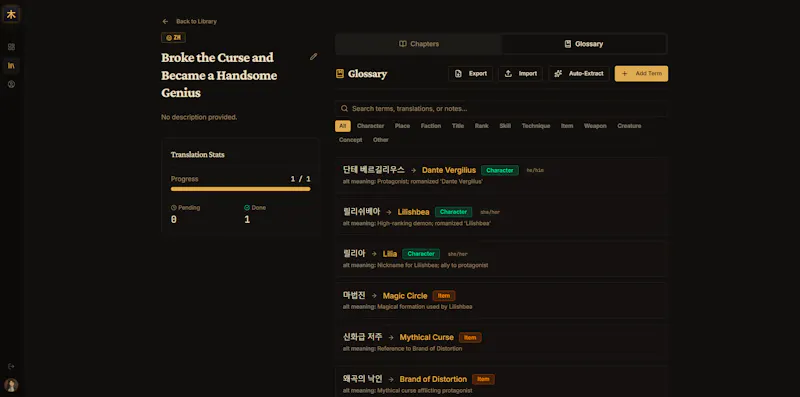Click the Add Term button

pyautogui.click(x=641, y=73)
